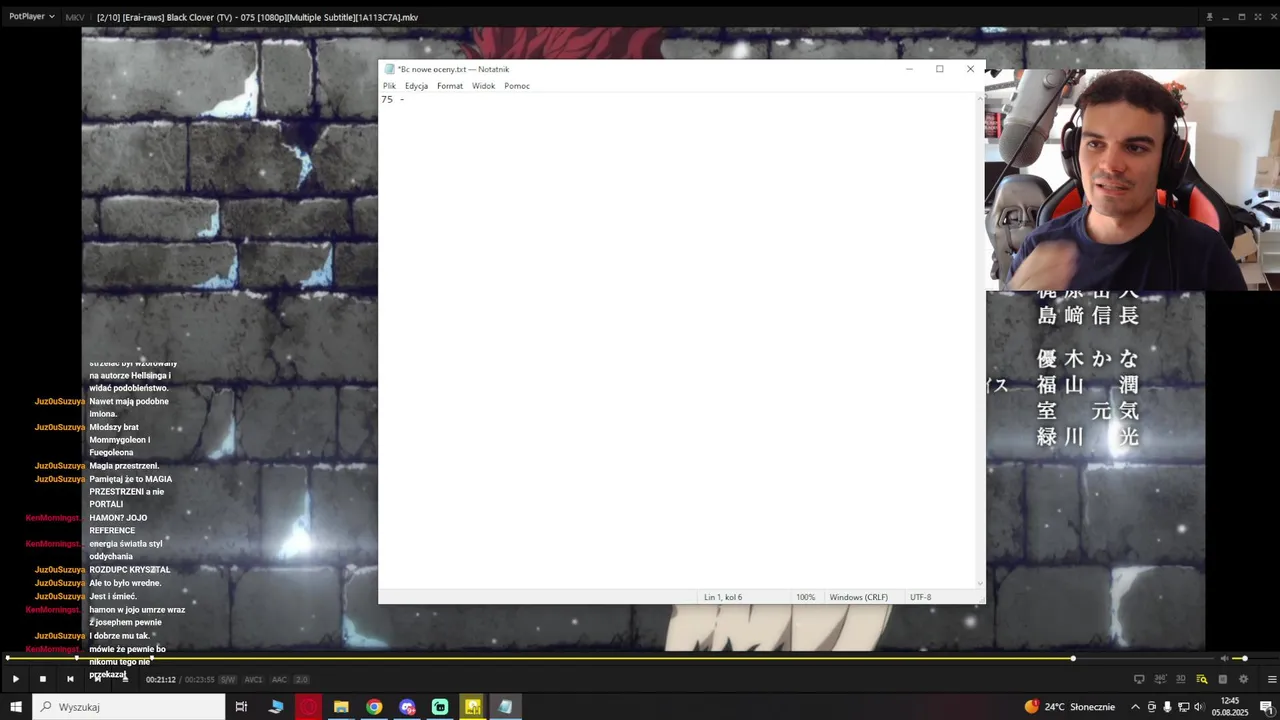Skip to the previous file in PotPlayer
The height and width of the screenshot is (720, 1280).
(x=70, y=679)
